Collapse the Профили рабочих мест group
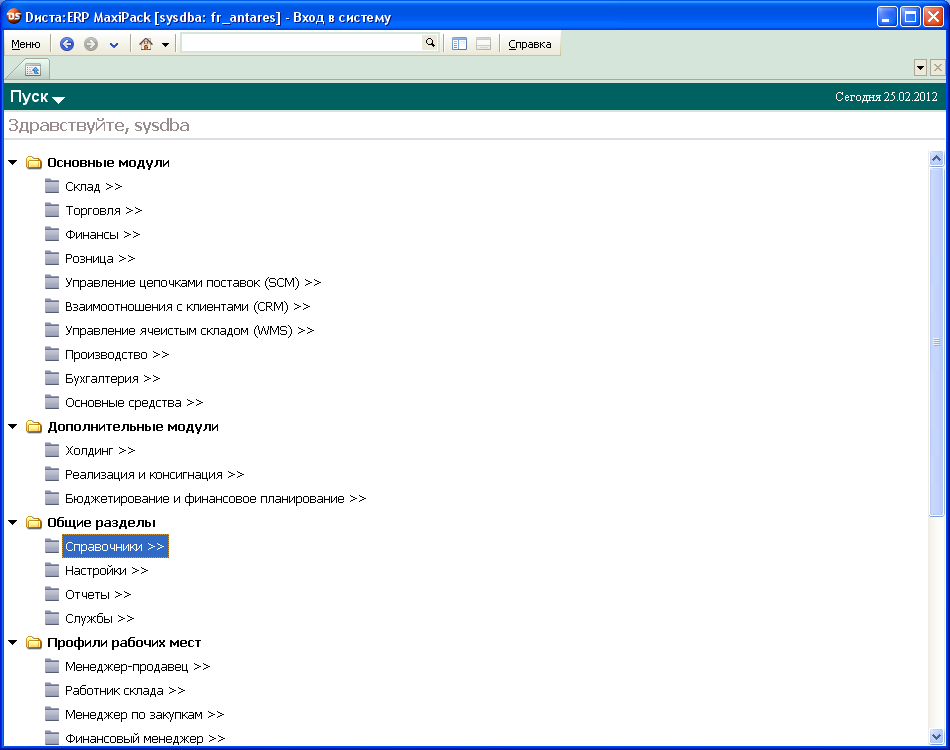This screenshot has height=750, width=950. click(x=13, y=642)
